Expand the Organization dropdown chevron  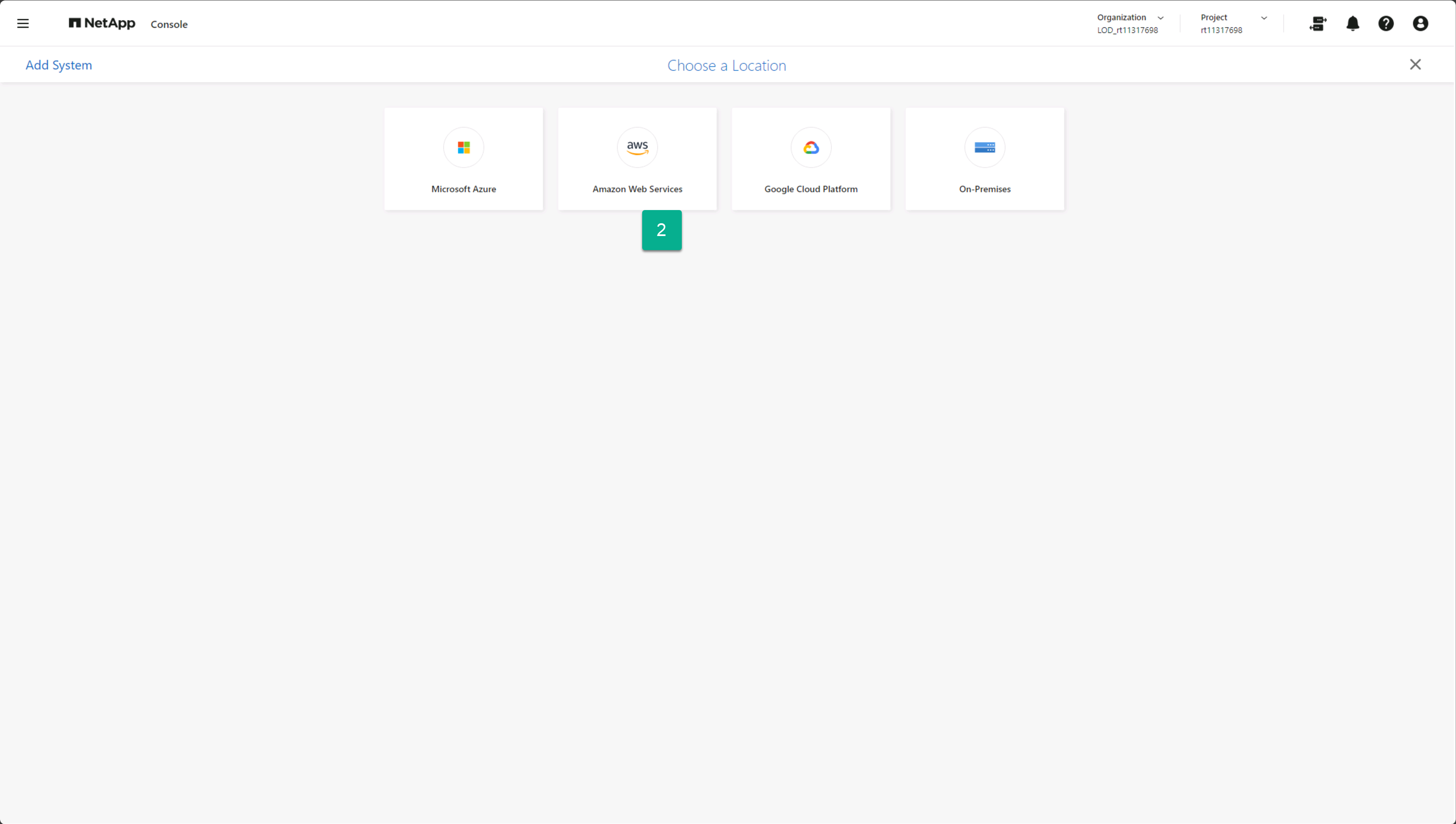[1160, 18]
